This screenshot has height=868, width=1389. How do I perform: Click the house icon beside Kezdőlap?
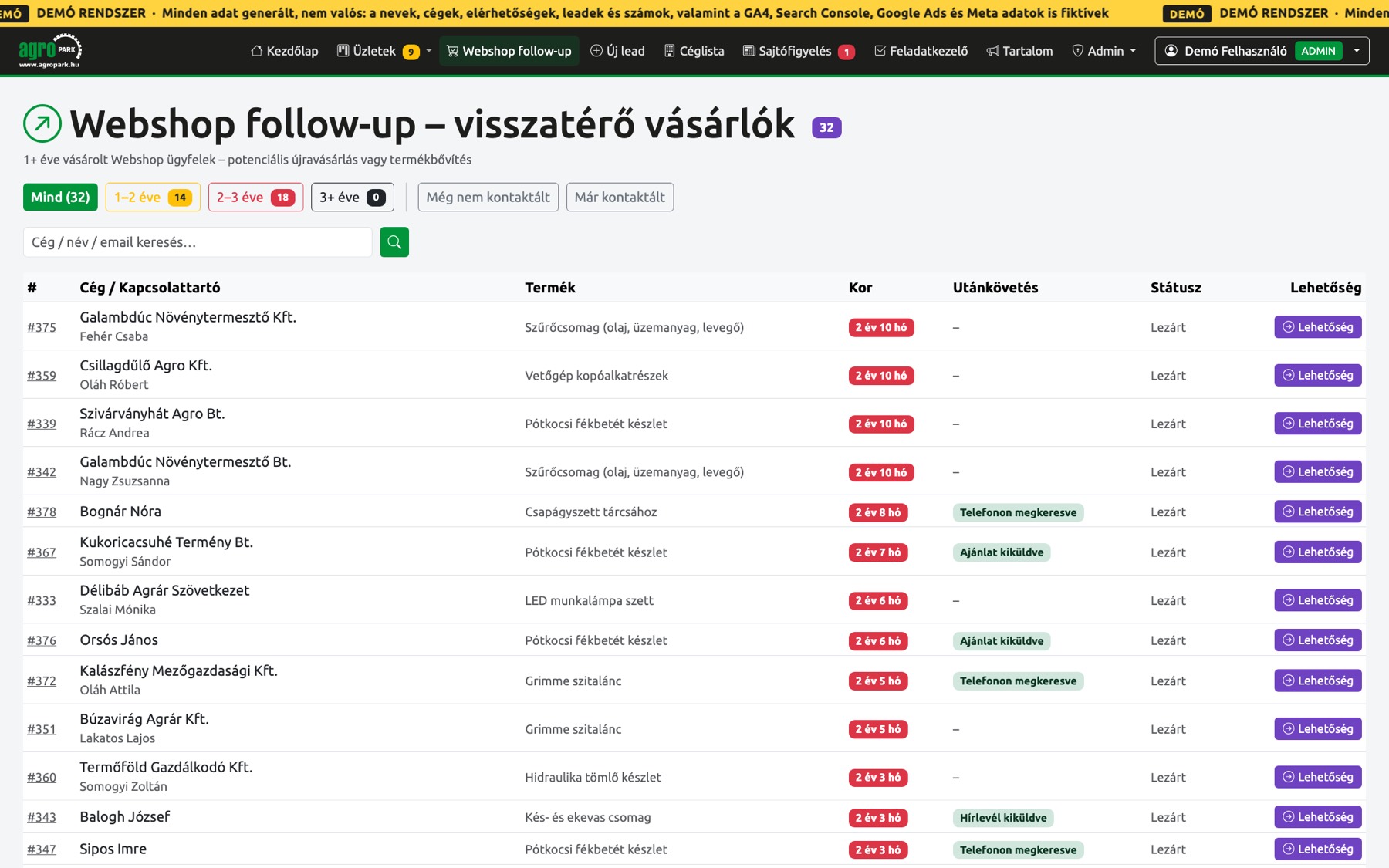(257, 51)
